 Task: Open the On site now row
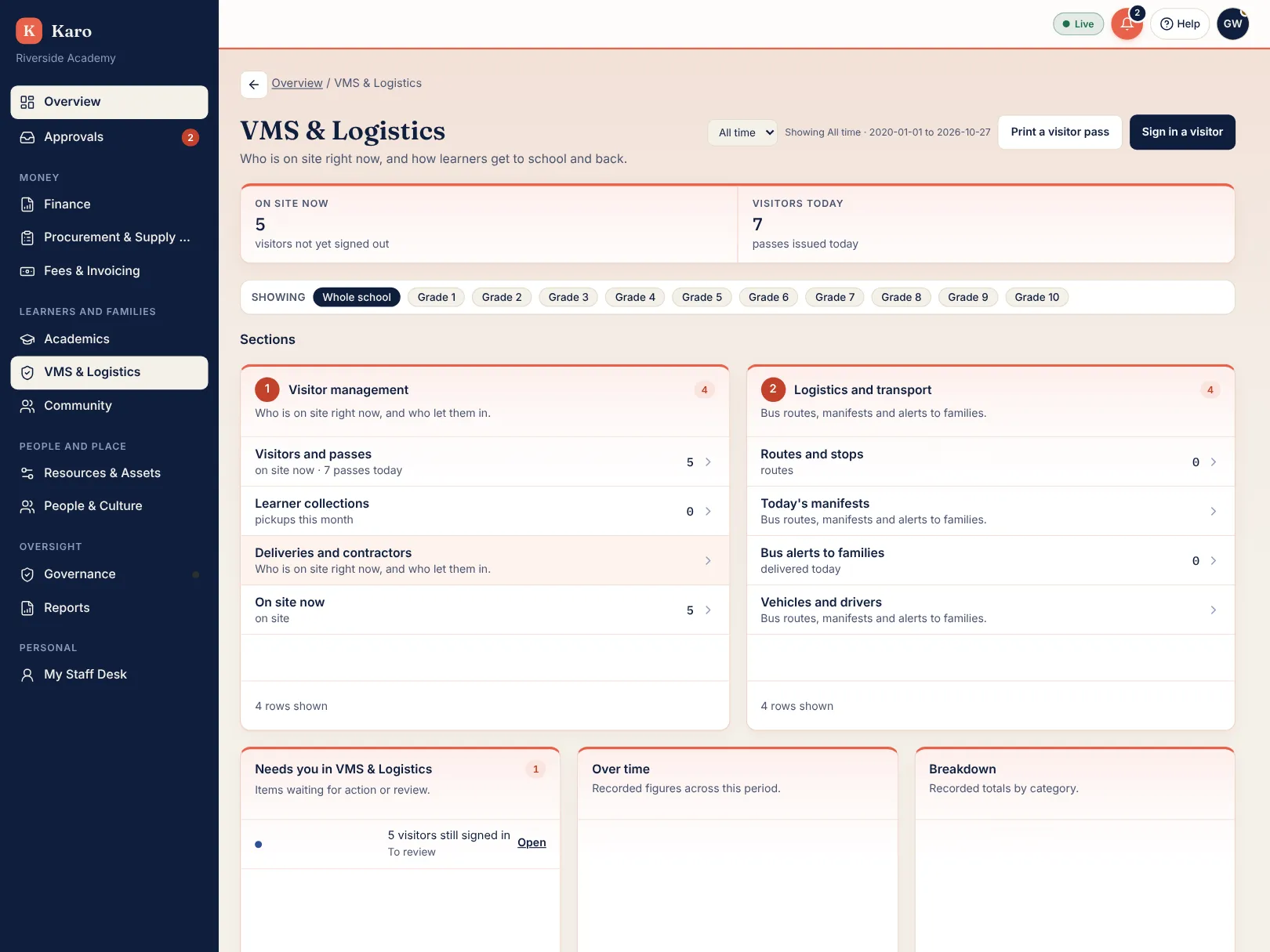click(484, 610)
